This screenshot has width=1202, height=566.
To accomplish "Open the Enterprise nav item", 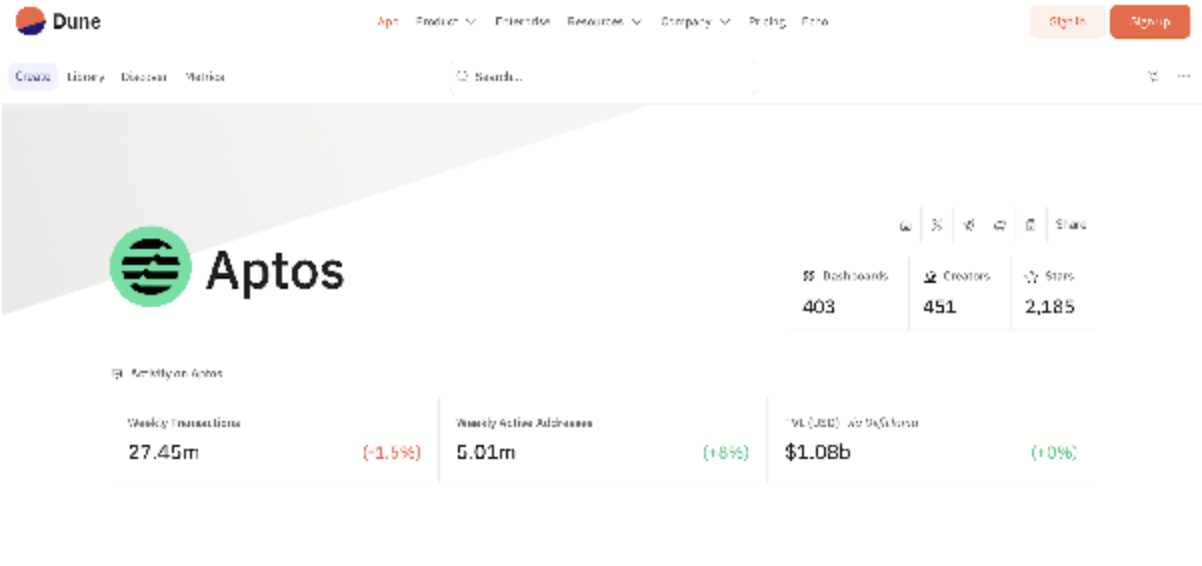I will pos(522,21).
